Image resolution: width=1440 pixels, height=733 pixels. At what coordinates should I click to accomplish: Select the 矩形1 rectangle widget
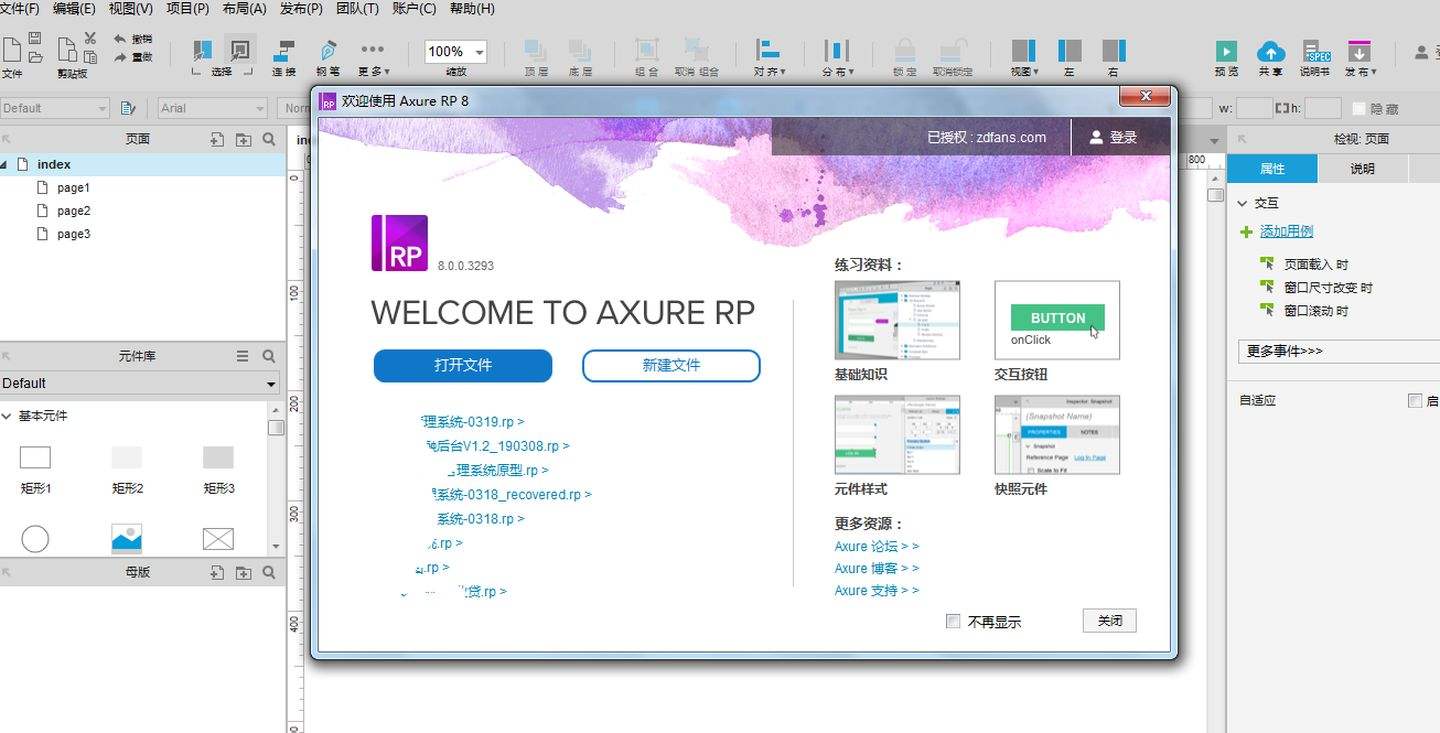35,469
